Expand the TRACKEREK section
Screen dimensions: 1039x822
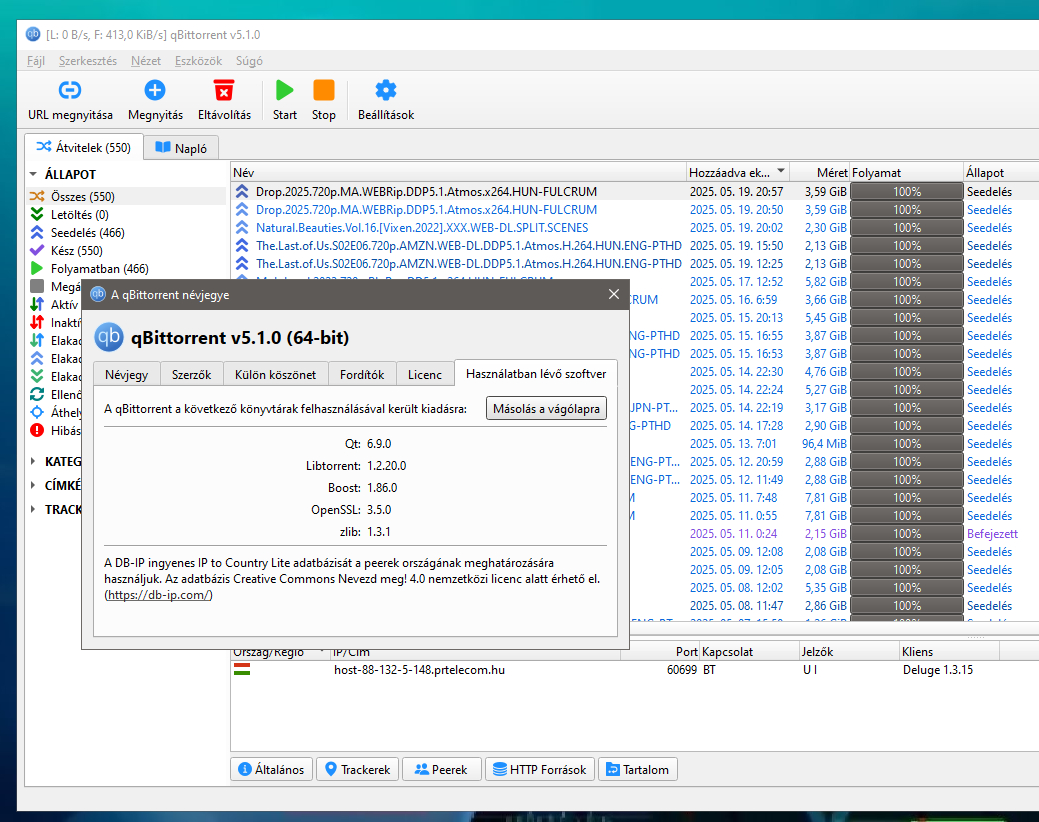33,509
